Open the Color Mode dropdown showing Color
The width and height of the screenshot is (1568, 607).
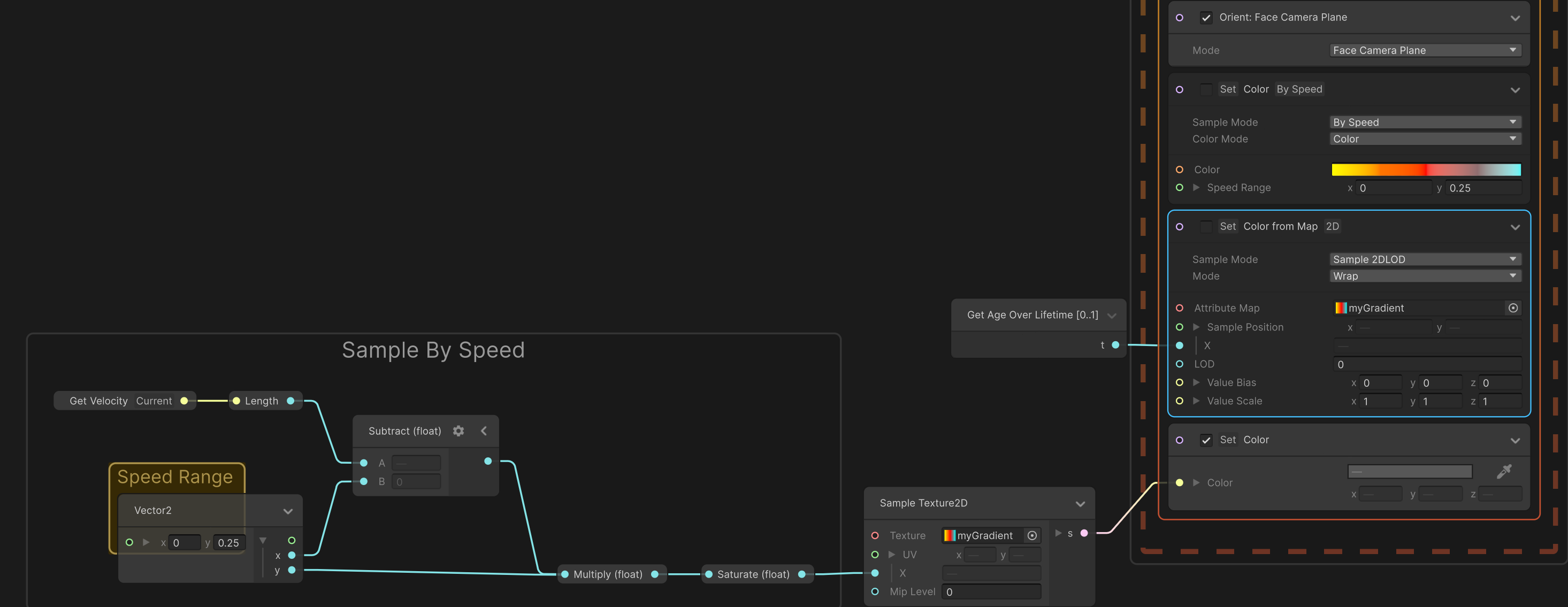click(1425, 139)
